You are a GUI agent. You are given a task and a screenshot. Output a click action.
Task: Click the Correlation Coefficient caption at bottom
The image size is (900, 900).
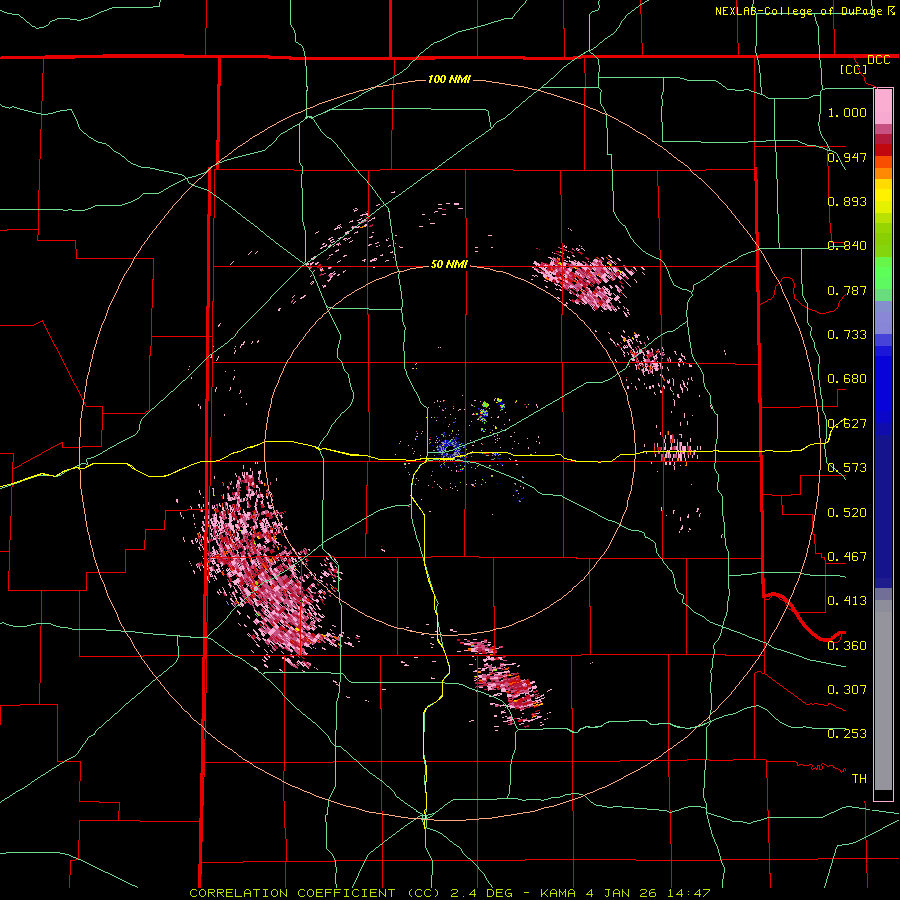[449, 893]
